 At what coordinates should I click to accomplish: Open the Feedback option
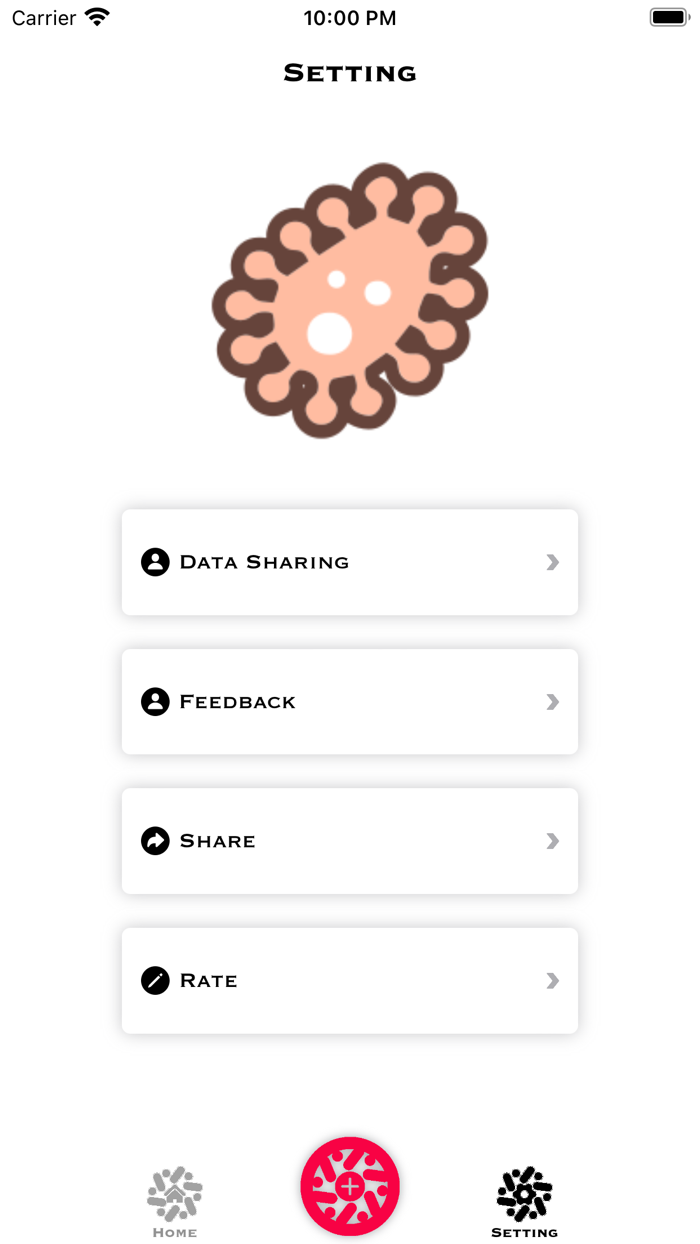[238, 702]
